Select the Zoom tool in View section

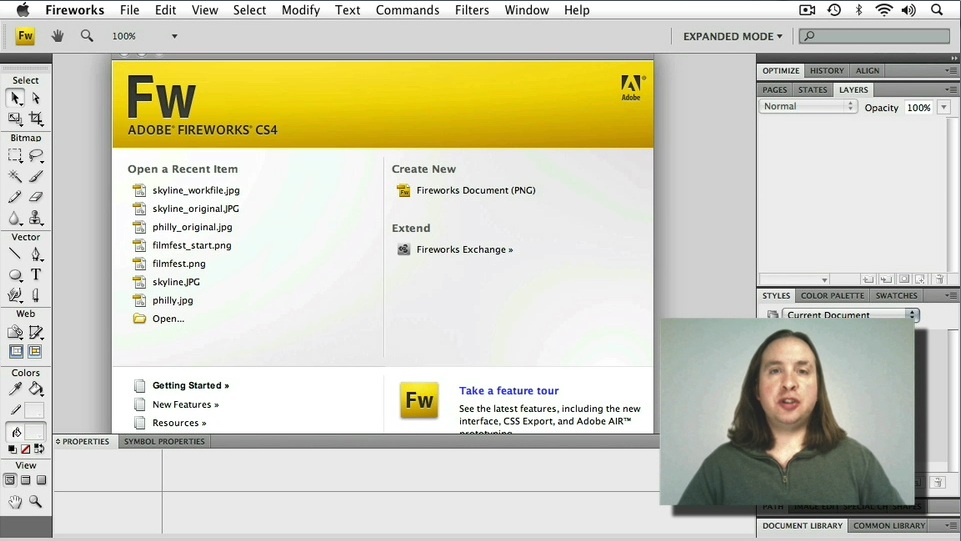[36, 502]
